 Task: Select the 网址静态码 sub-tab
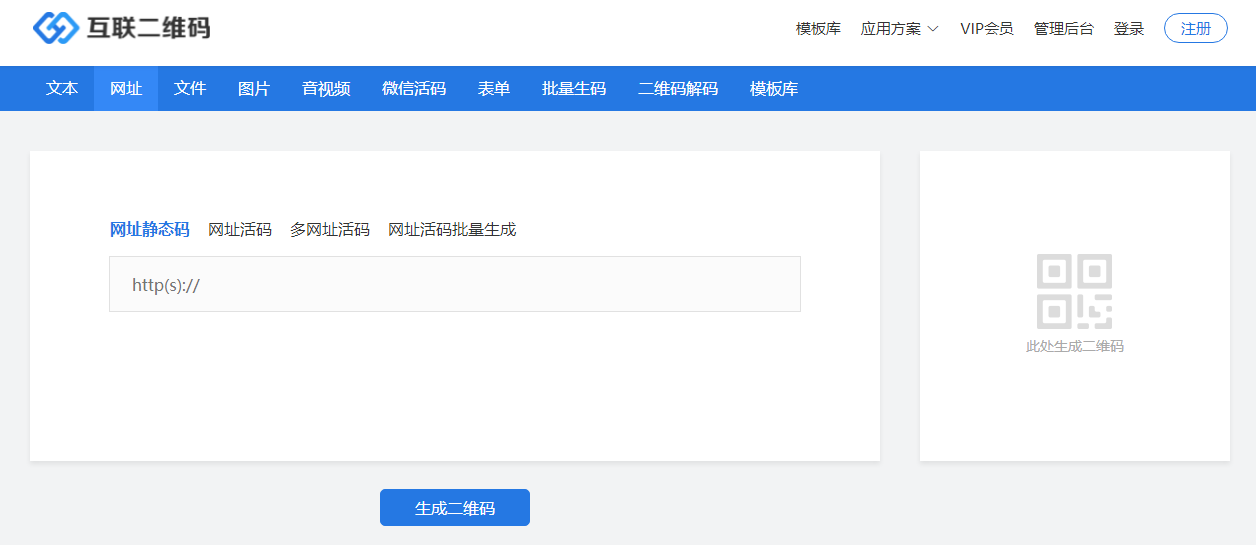point(149,230)
